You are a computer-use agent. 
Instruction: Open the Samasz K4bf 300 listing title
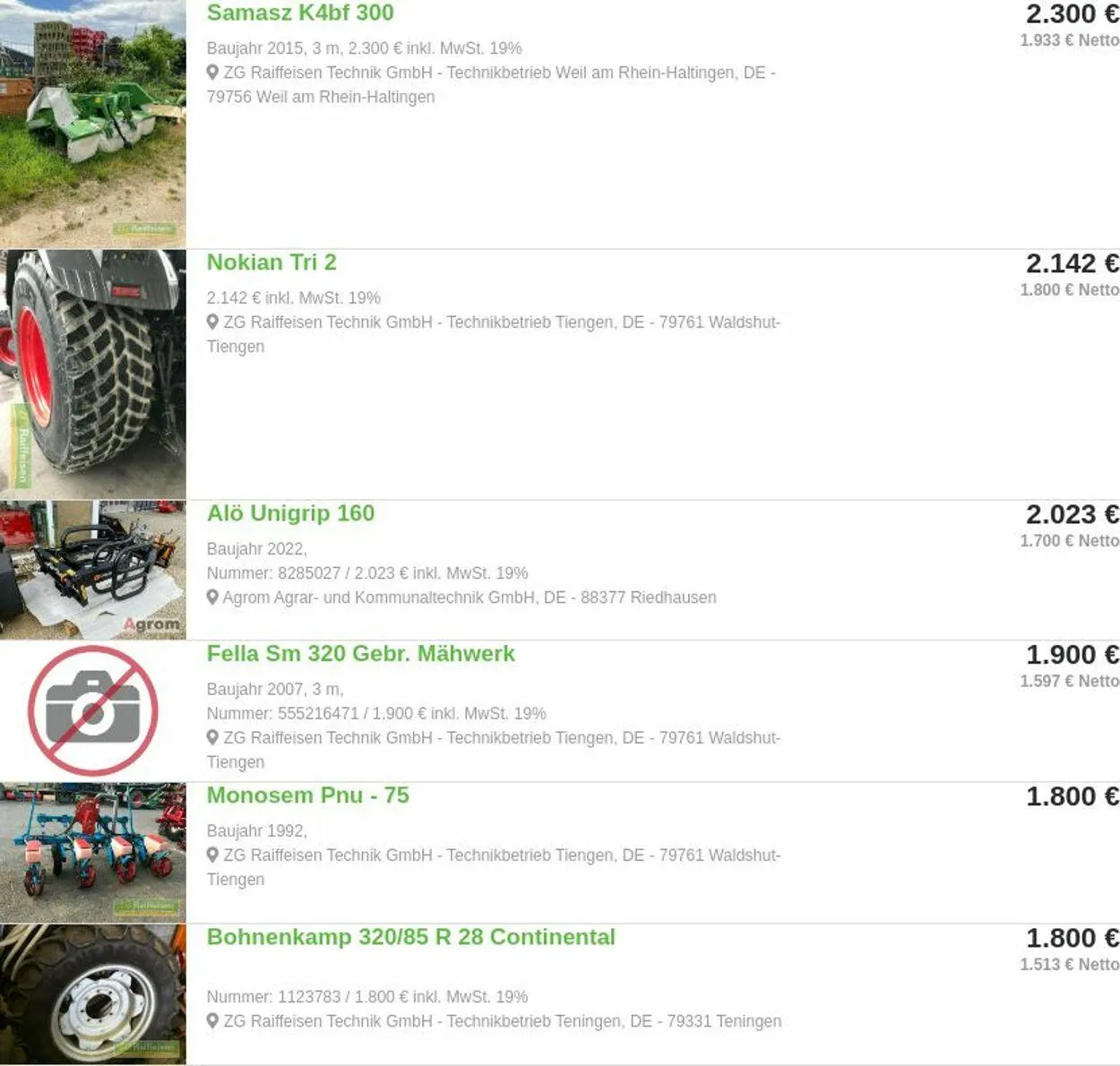pyautogui.click(x=300, y=13)
